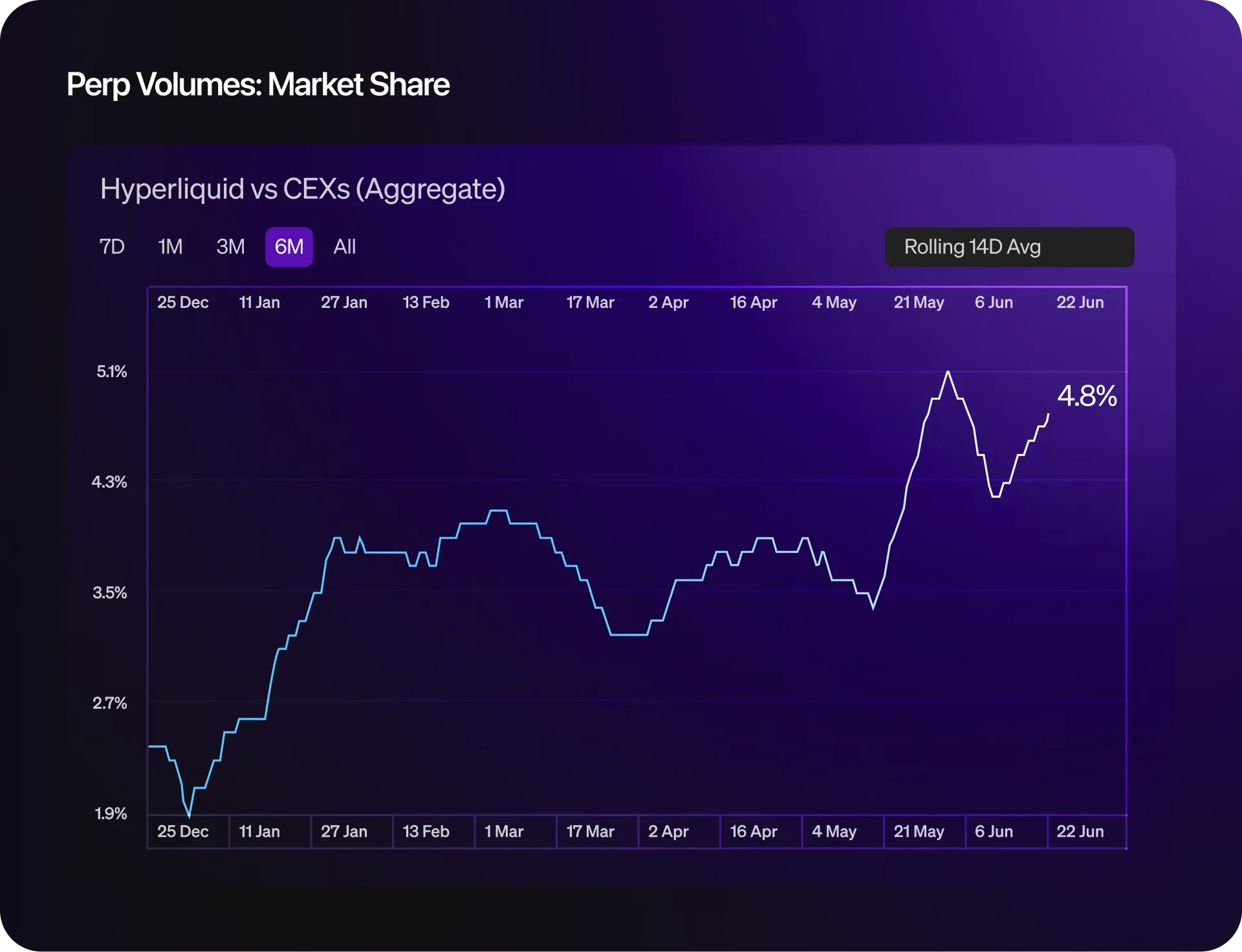
Task: Click bottom axis 25 Dec cell
Action: tap(188, 832)
